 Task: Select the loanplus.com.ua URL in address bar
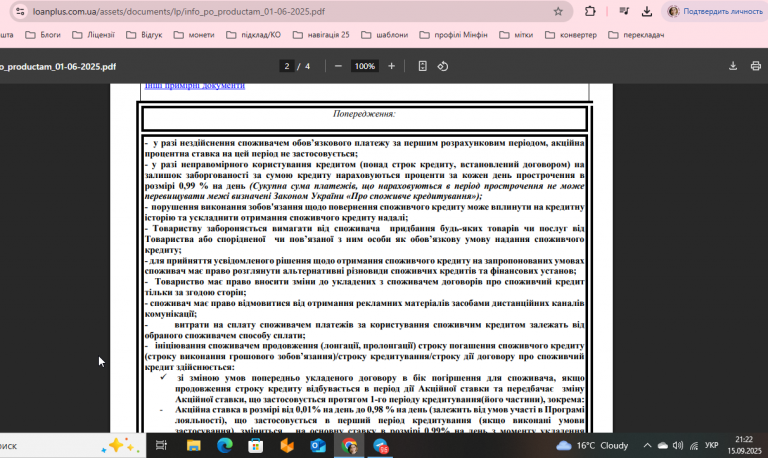179,11
